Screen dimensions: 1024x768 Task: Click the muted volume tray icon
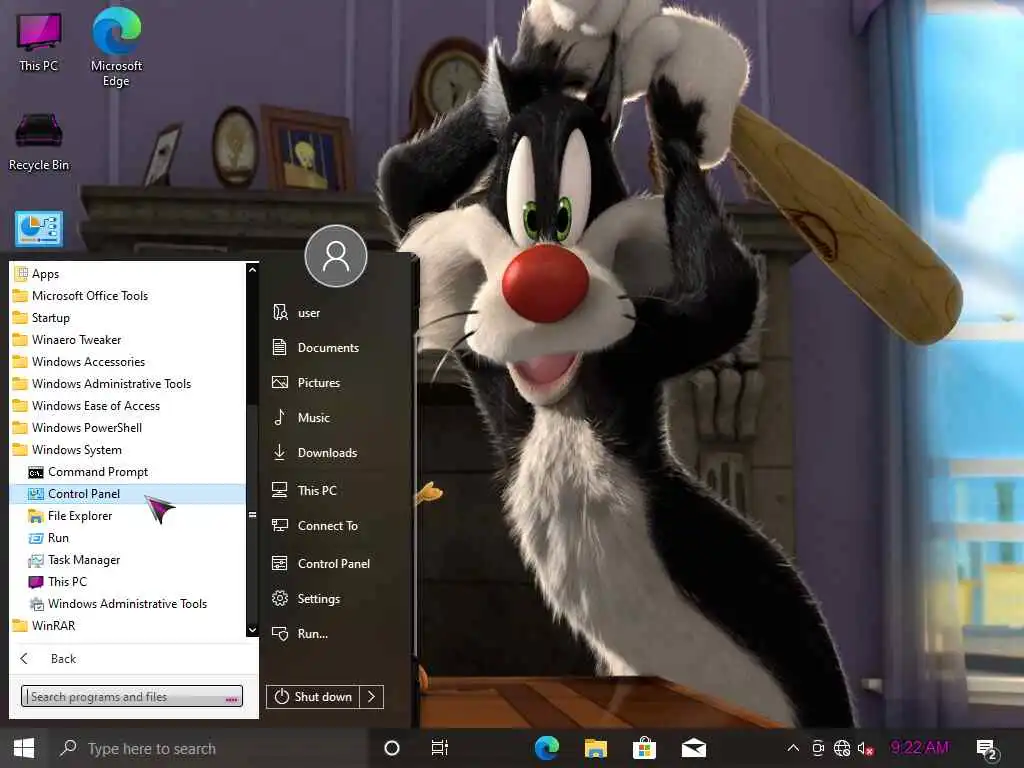866,748
